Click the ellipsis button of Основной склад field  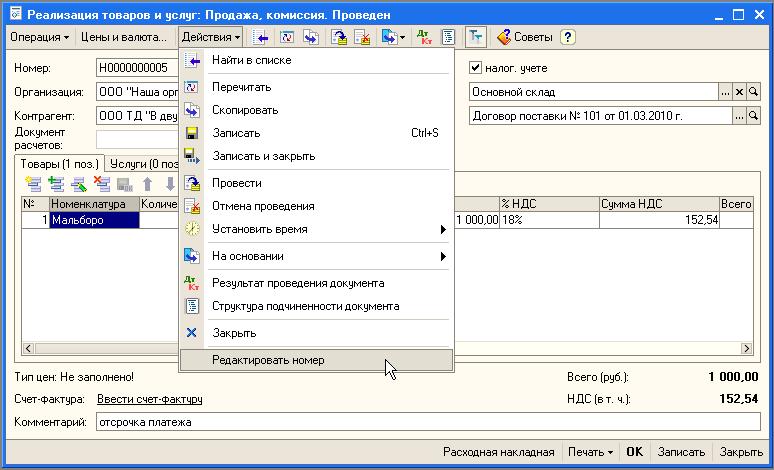(725, 92)
